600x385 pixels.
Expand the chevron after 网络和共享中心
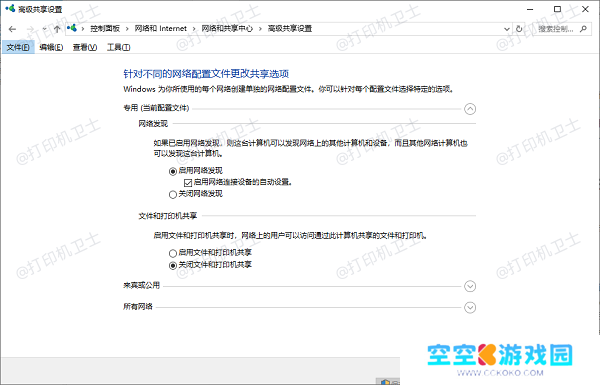pos(260,29)
